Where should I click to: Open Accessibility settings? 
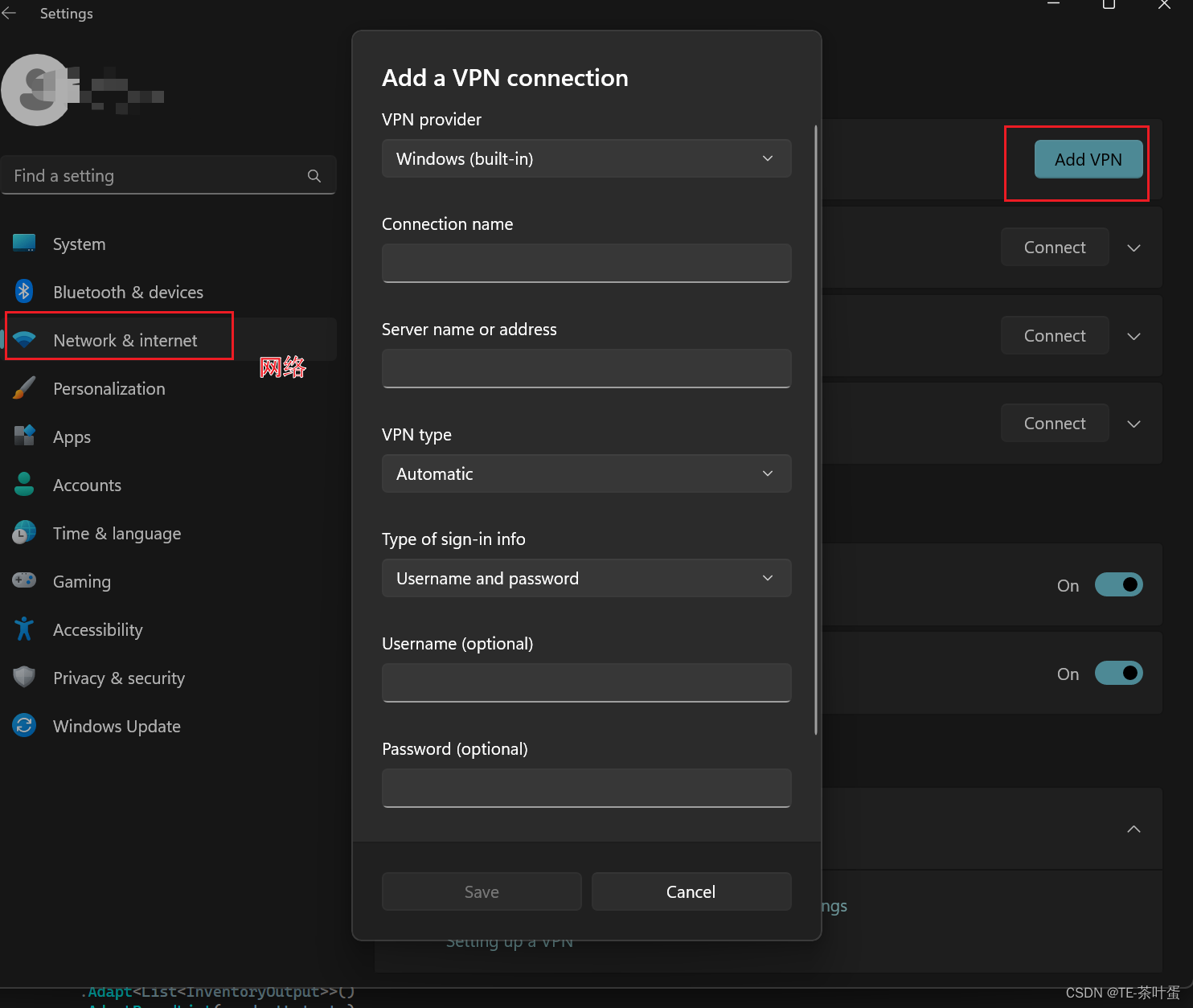tap(169, 630)
